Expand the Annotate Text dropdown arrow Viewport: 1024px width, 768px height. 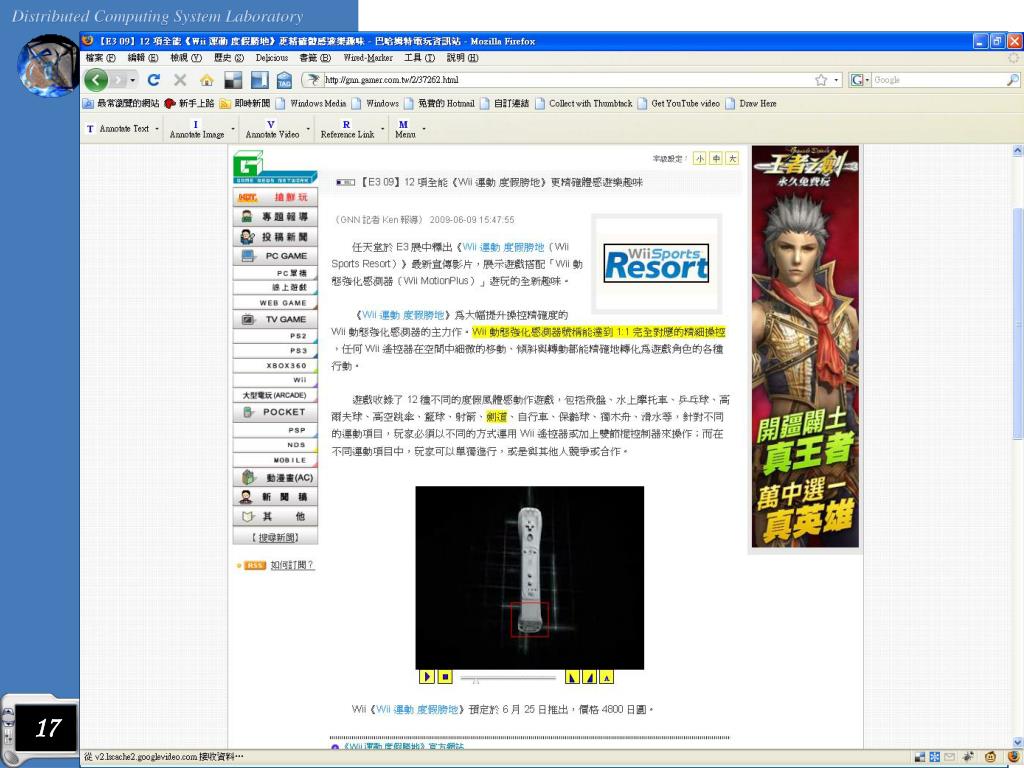pos(157,129)
